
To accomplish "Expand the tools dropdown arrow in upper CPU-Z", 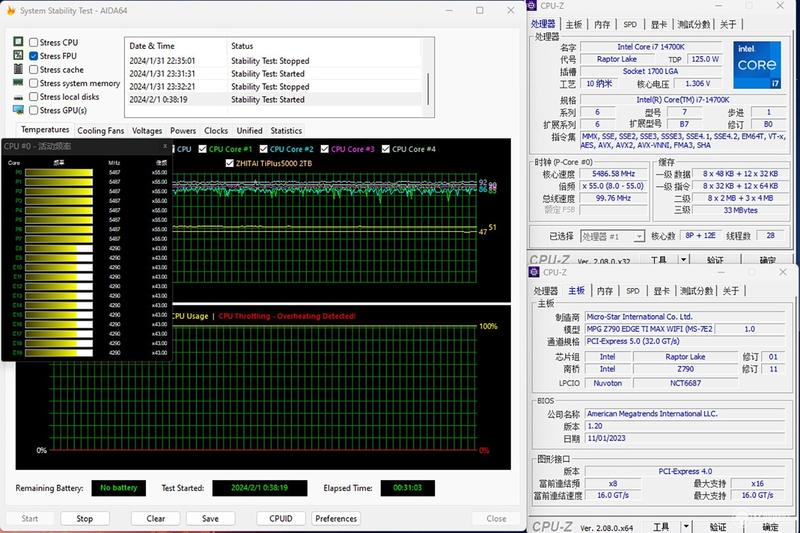I will pos(684,260).
